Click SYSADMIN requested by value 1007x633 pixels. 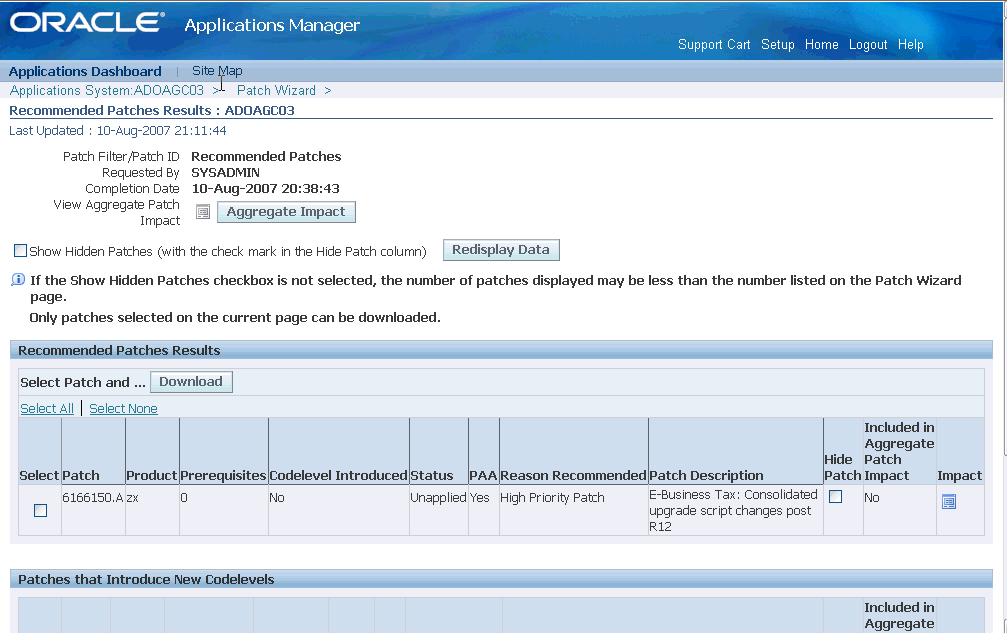click(225, 173)
